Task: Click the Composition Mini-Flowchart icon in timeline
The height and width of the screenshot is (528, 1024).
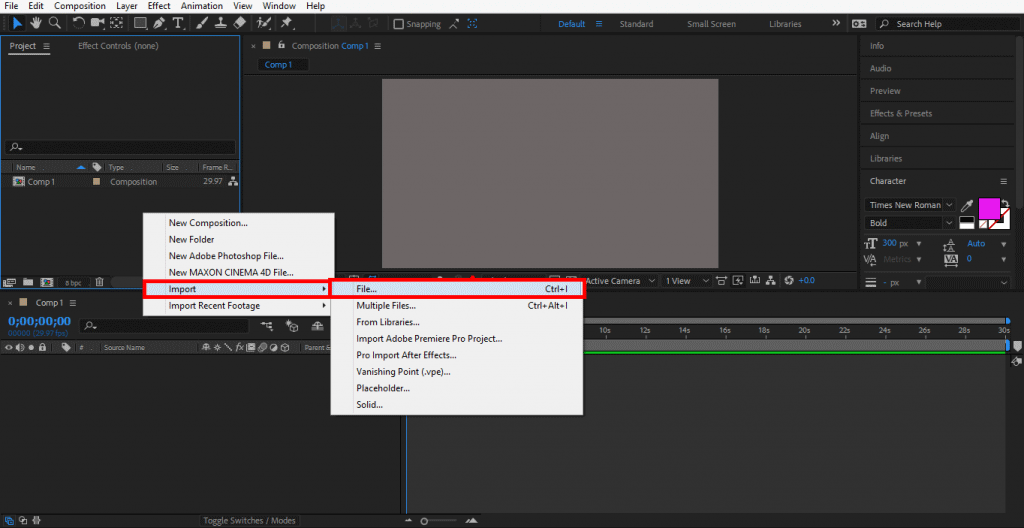Action: (x=267, y=326)
